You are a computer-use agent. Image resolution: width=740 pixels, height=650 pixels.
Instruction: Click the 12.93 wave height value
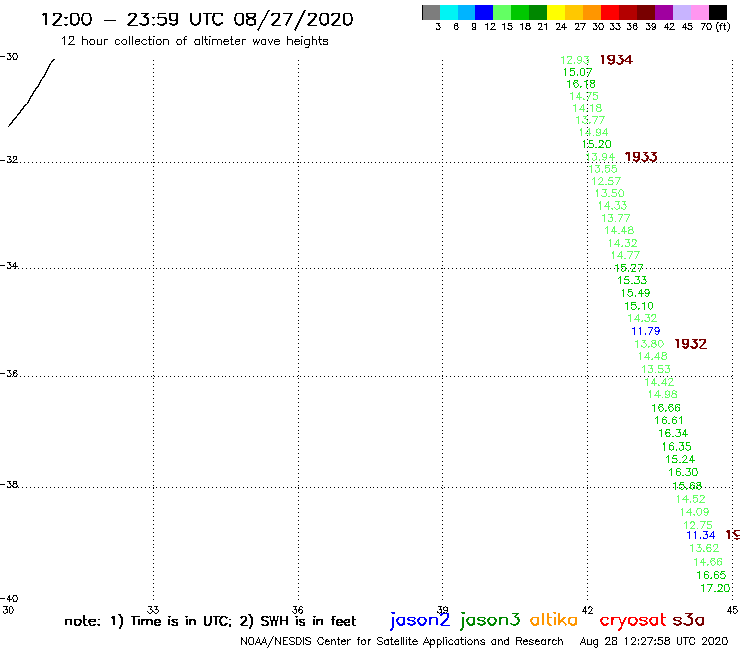click(574, 60)
